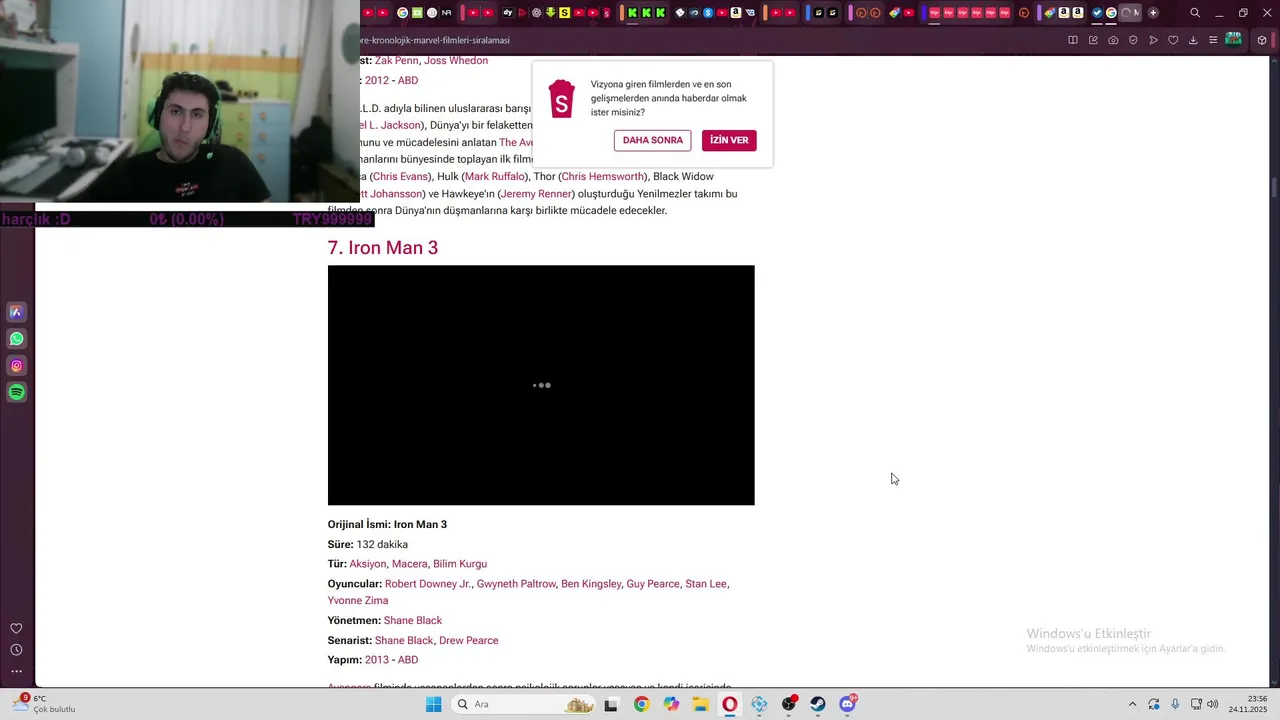Click the '7. Iron Man 3' heading
Screen dimensions: 1280x720
383,247
